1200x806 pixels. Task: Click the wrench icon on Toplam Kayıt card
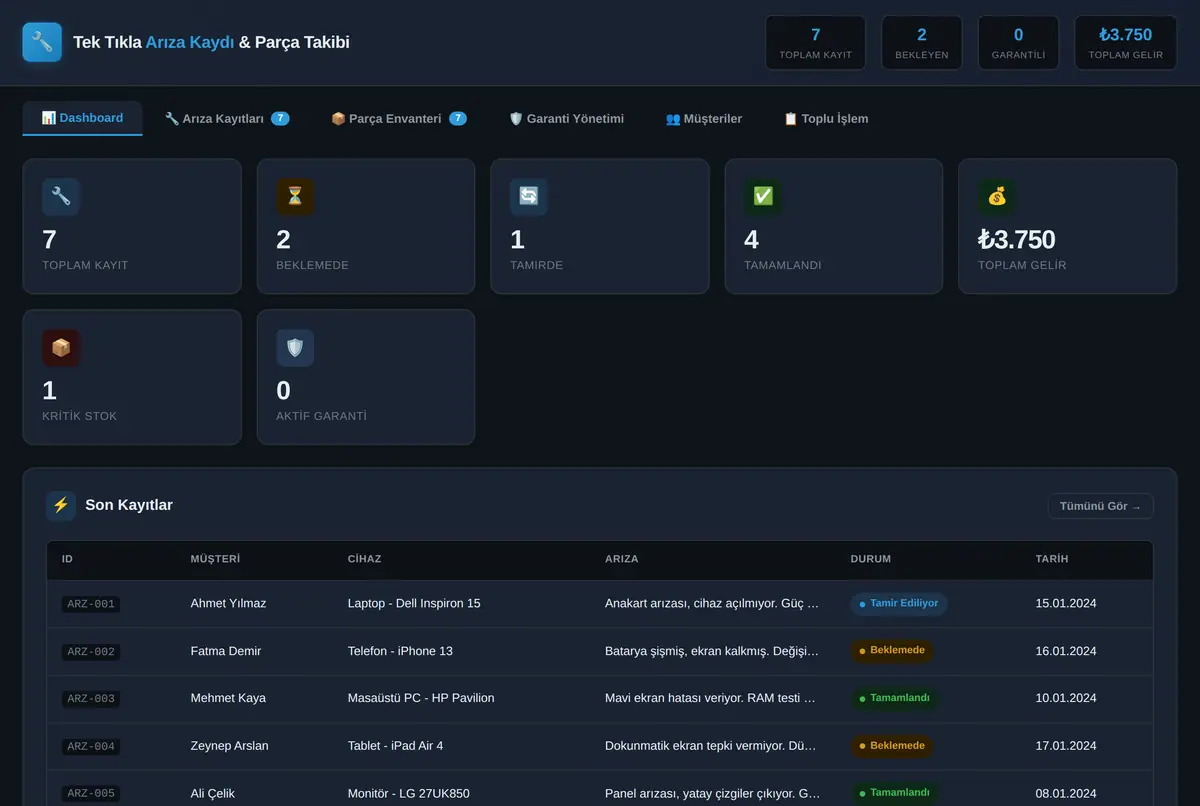[61, 197]
